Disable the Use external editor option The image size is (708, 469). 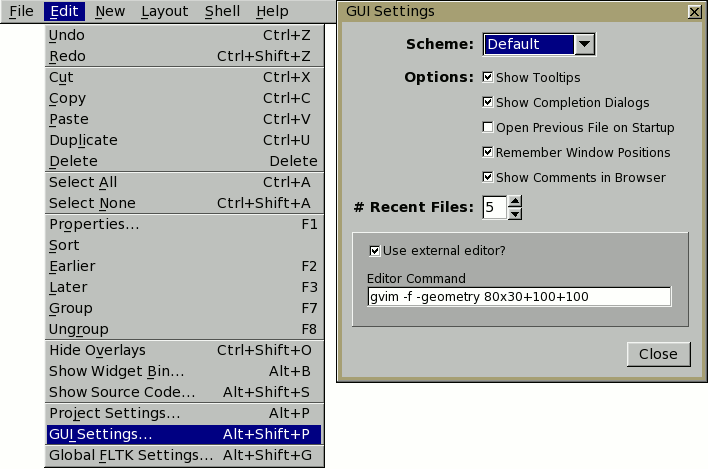[x=375, y=250]
